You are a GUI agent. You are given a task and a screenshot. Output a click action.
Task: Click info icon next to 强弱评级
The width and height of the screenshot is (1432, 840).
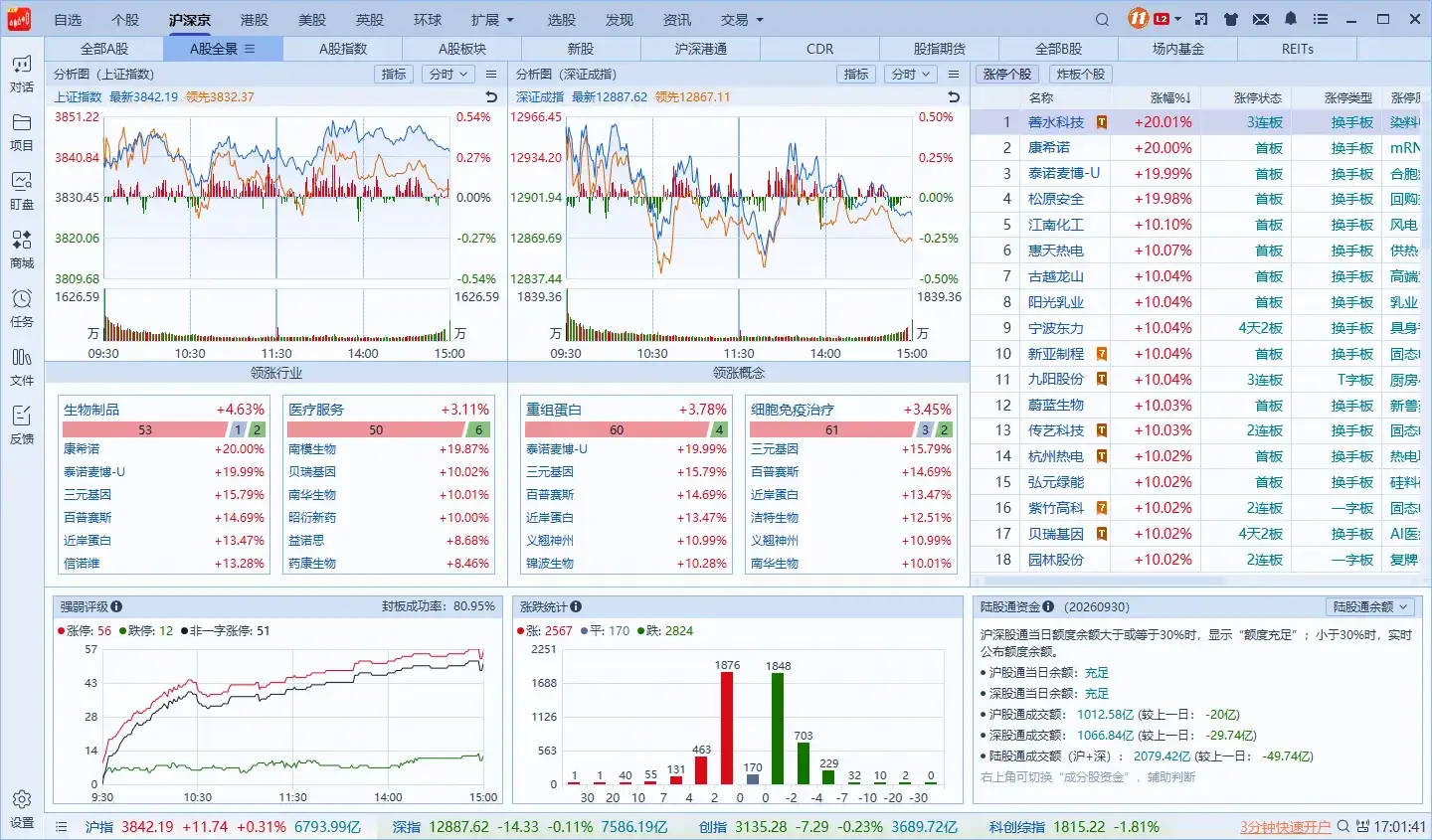tap(116, 606)
